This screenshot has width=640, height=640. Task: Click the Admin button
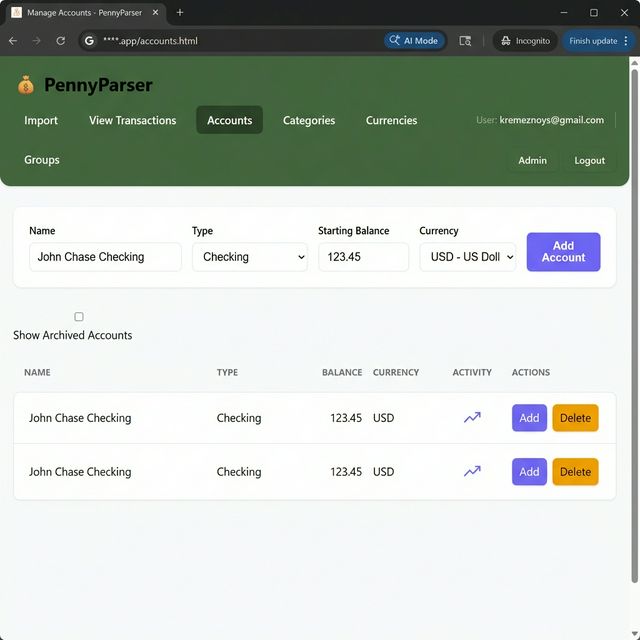pyautogui.click(x=532, y=160)
